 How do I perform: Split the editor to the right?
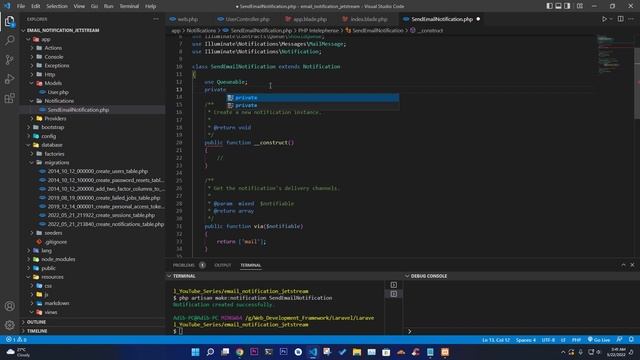(620, 19)
